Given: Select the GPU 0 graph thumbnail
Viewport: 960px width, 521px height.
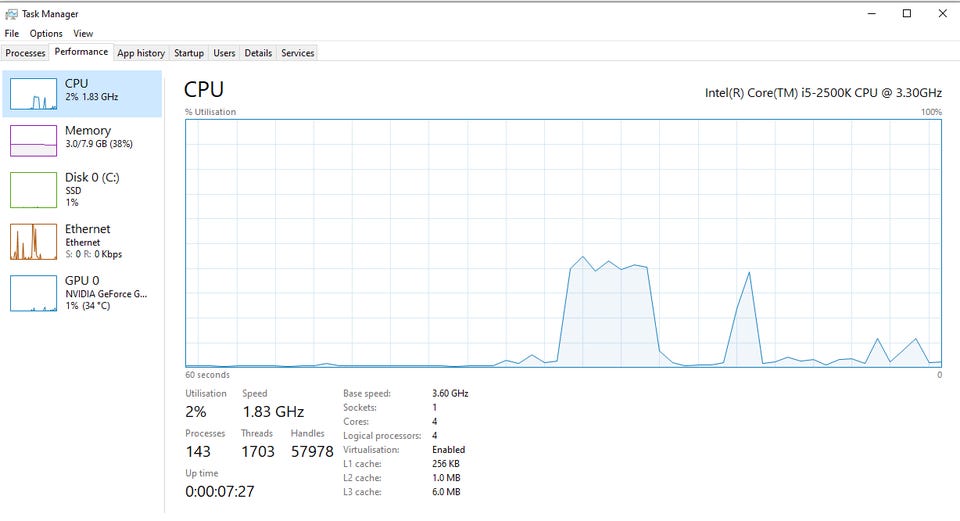Looking at the screenshot, I should (33, 293).
